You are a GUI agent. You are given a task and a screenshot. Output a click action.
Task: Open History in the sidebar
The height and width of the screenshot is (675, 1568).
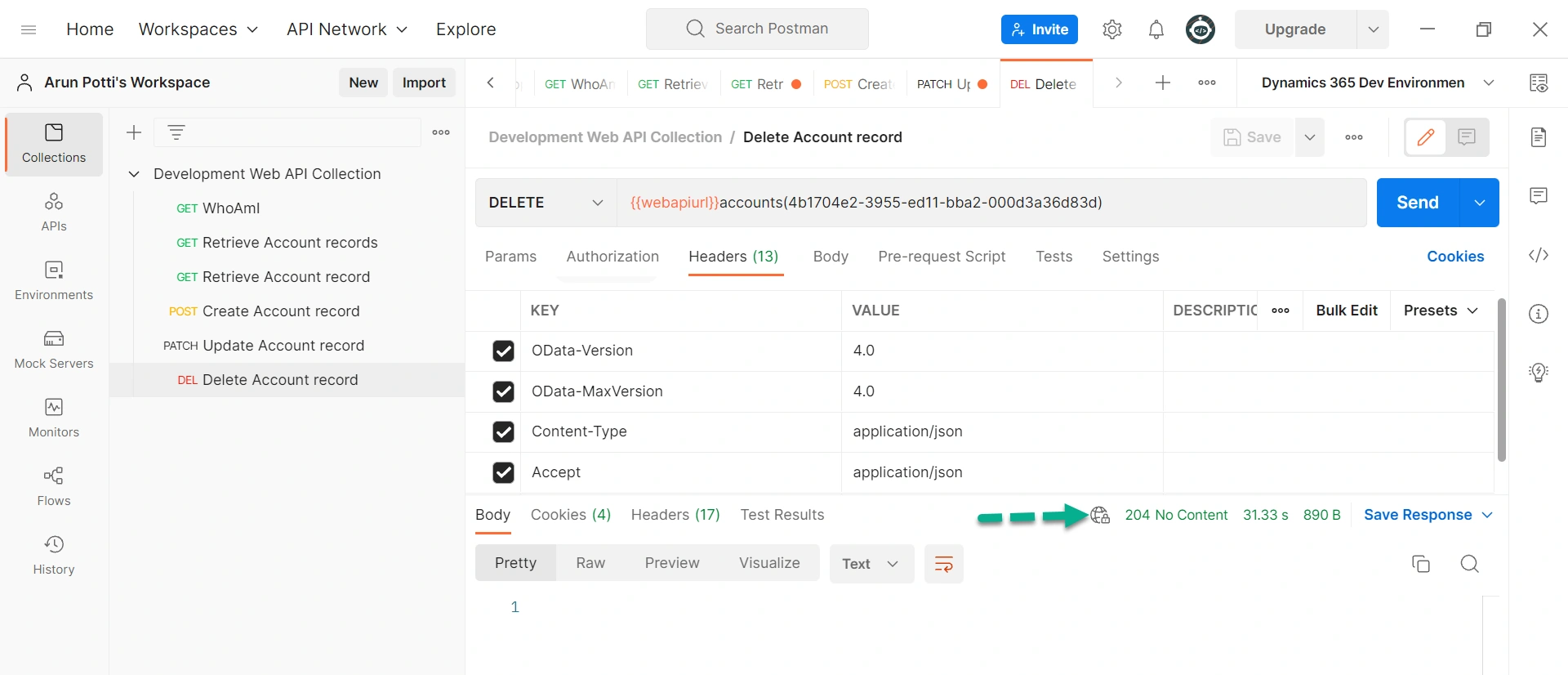tap(54, 555)
